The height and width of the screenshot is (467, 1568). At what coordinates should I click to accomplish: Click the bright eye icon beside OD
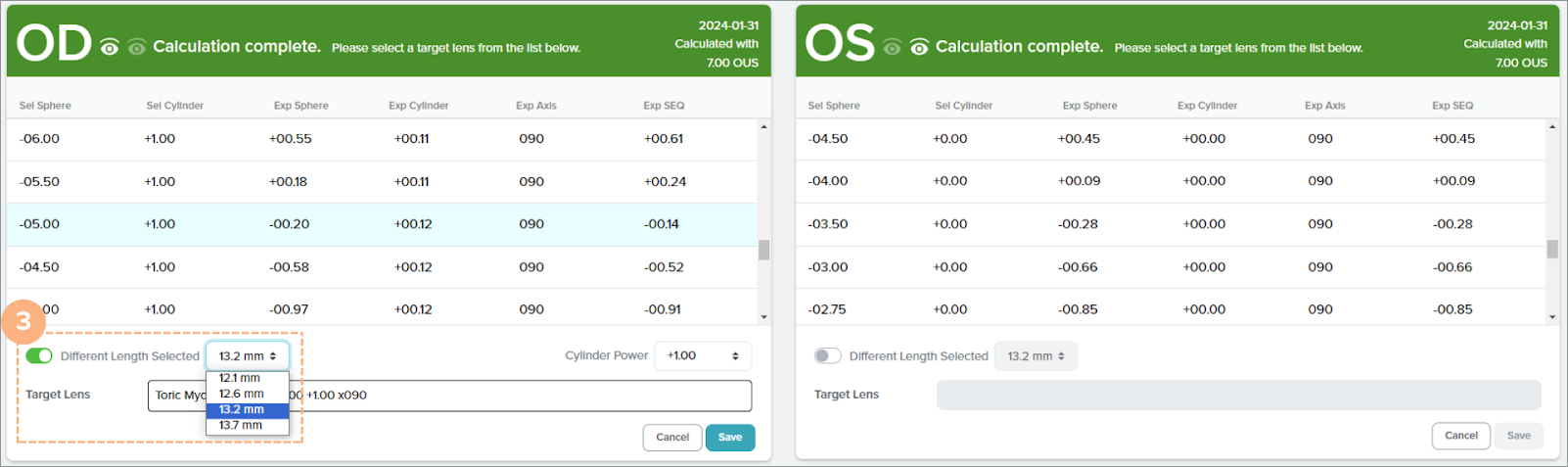(x=110, y=47)
